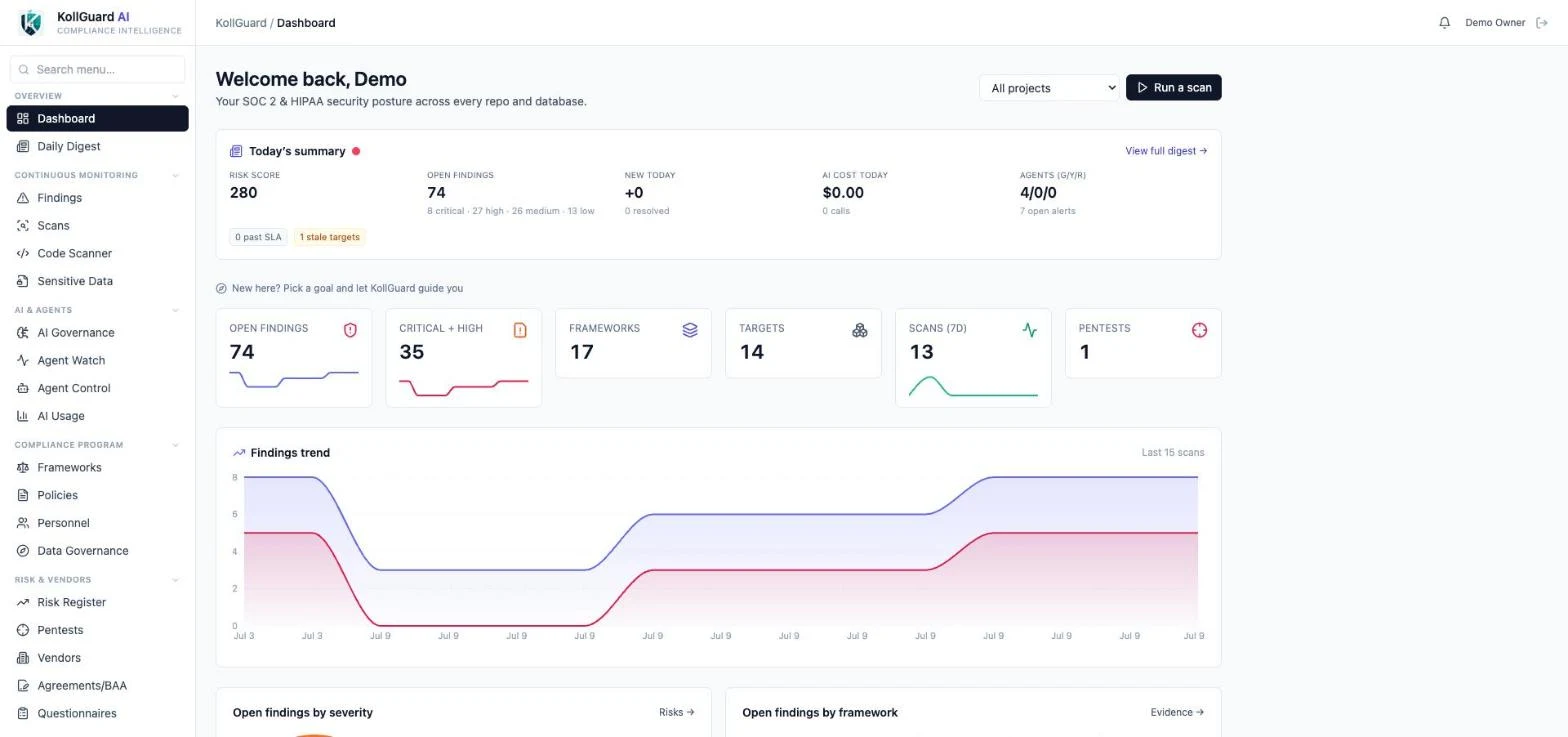
Task: Click the Frameworks scales icon
Action: click(x=23, y=468)
